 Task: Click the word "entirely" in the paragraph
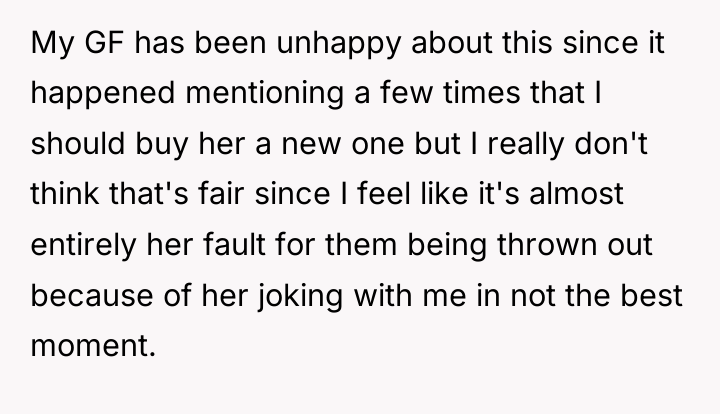(83, 246)
